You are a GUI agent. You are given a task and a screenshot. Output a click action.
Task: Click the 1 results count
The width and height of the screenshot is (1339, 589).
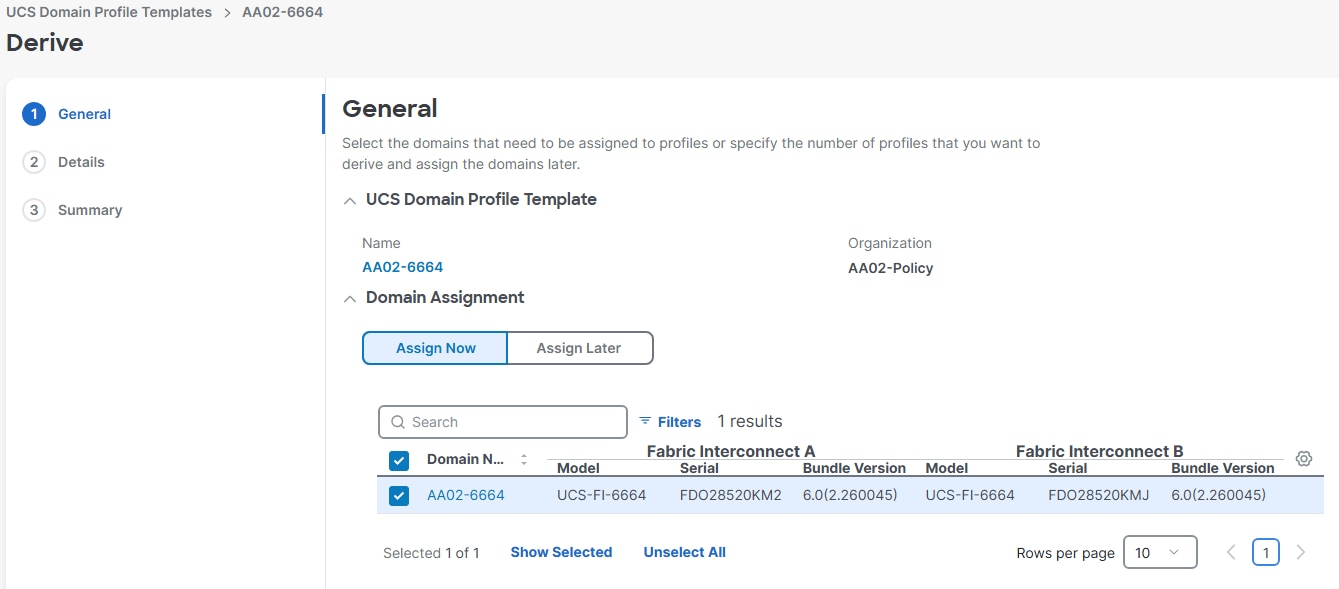click(750, 421)
